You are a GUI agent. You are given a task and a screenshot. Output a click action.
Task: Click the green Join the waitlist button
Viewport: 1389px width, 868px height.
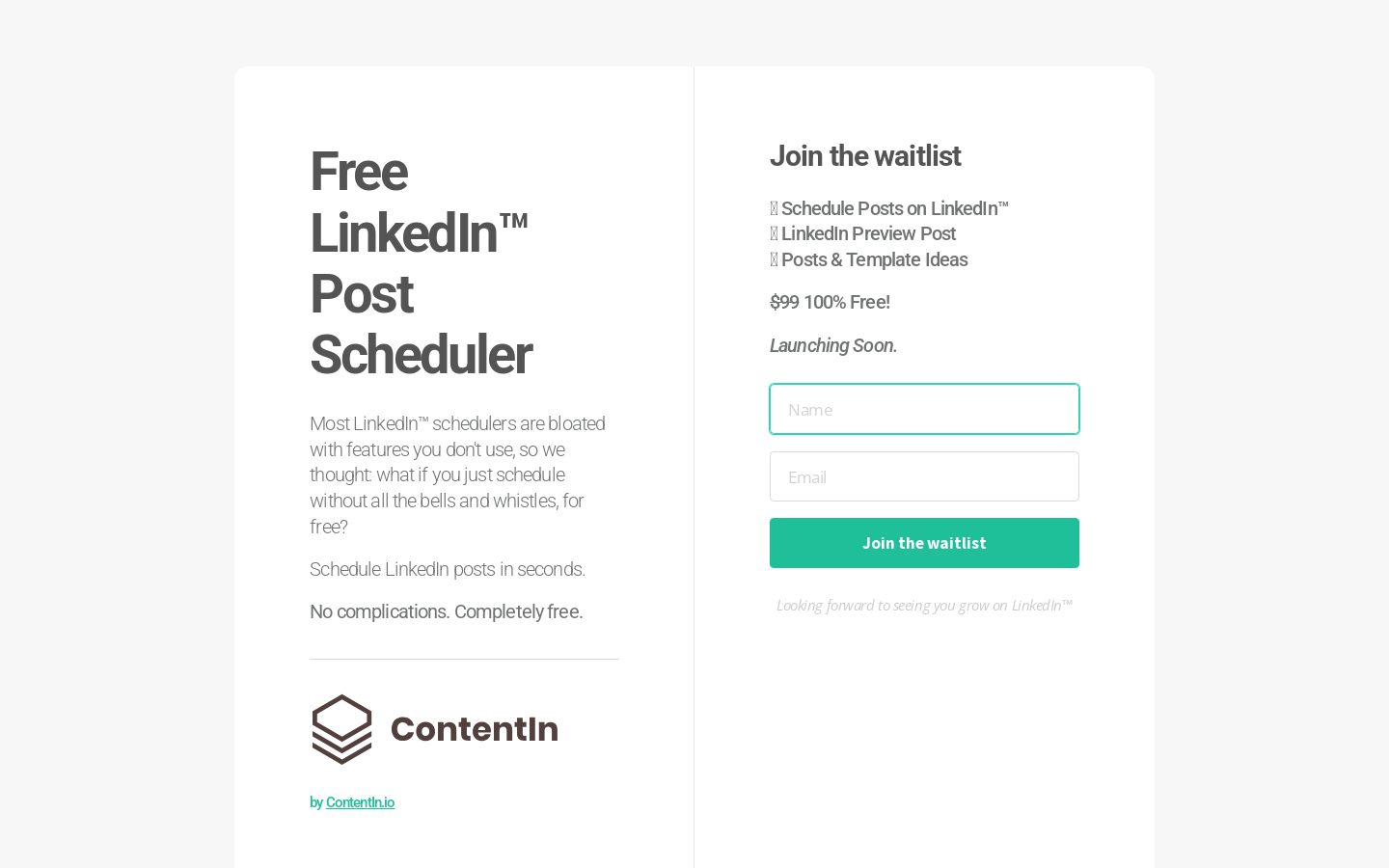(924, 543)
